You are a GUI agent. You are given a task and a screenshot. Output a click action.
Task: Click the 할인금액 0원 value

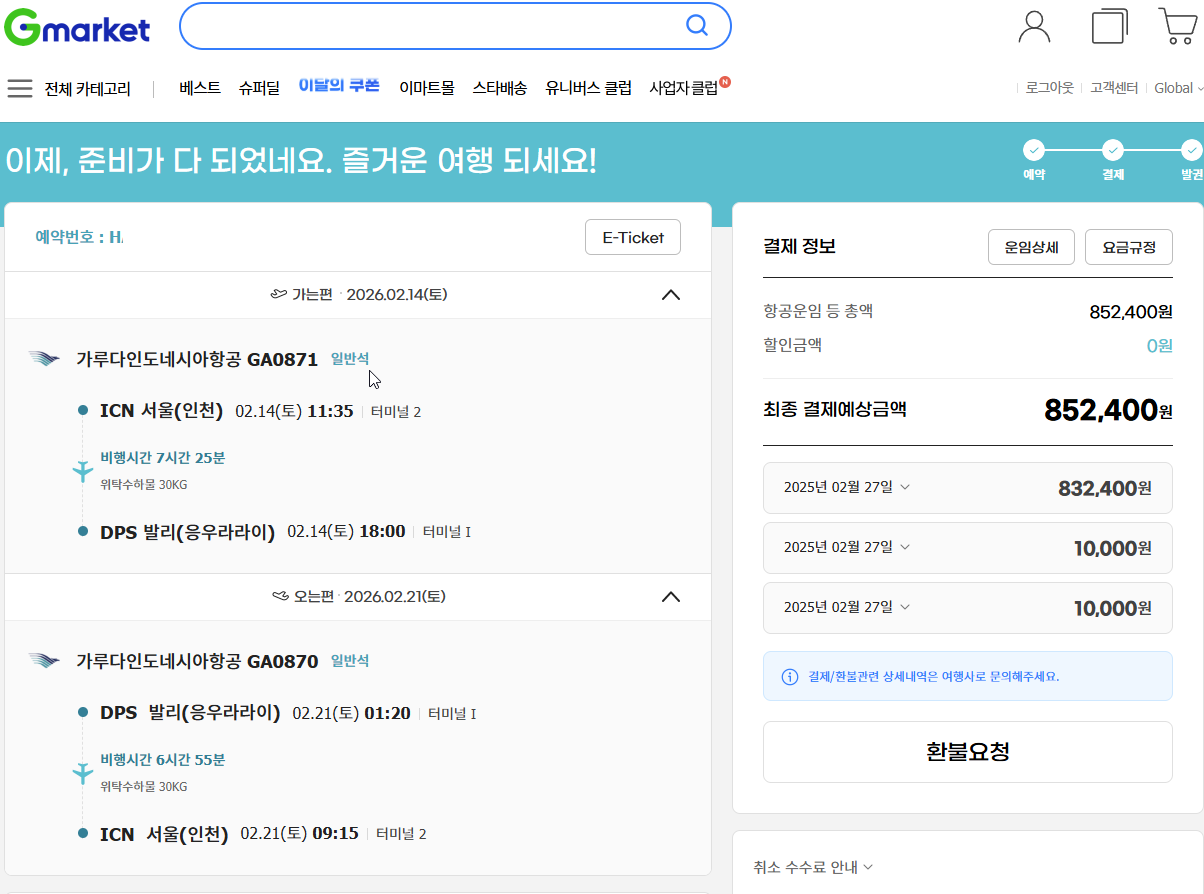1159,346
